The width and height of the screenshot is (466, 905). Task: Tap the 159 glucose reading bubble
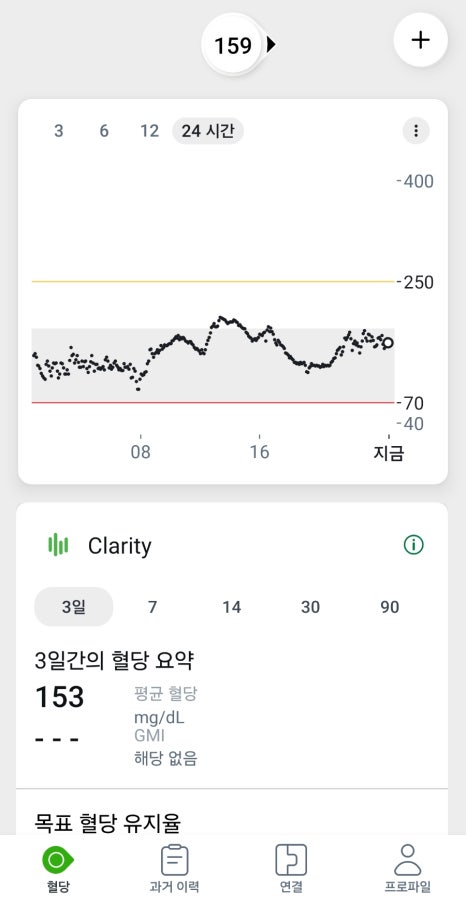coord(233,45)
